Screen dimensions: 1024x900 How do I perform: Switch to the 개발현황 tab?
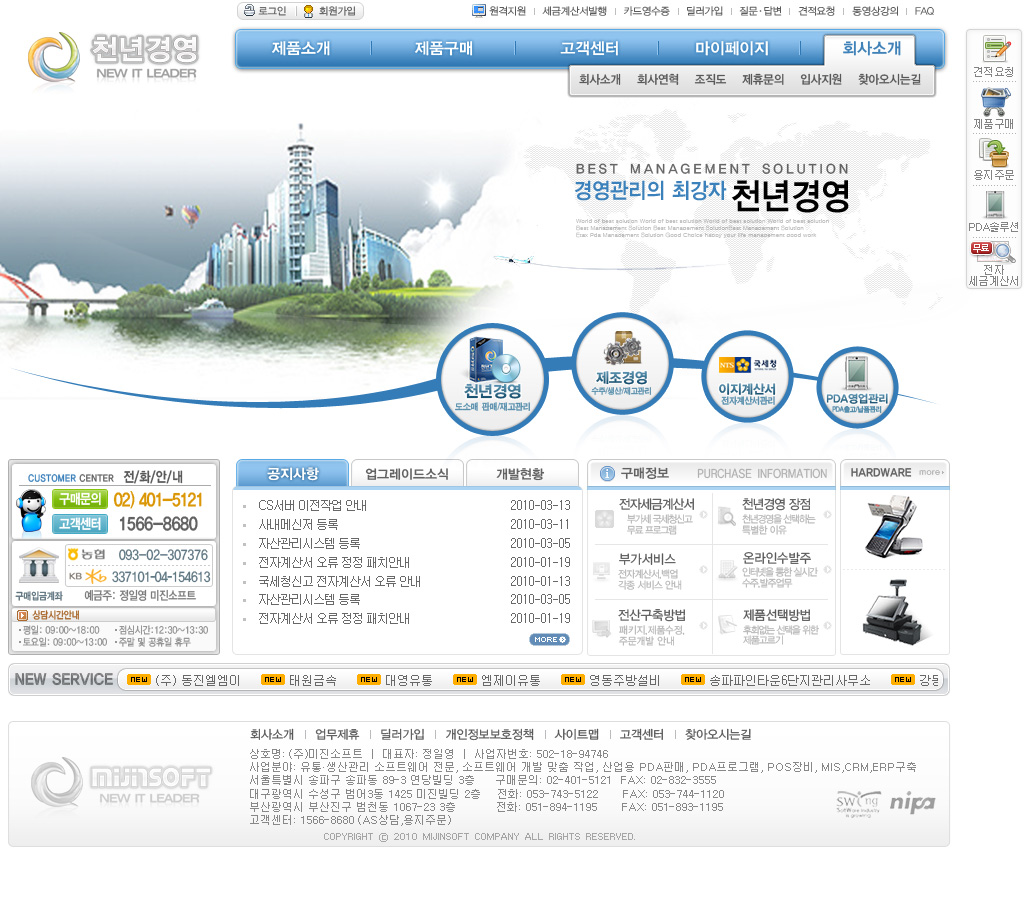(x=520, y=474)
